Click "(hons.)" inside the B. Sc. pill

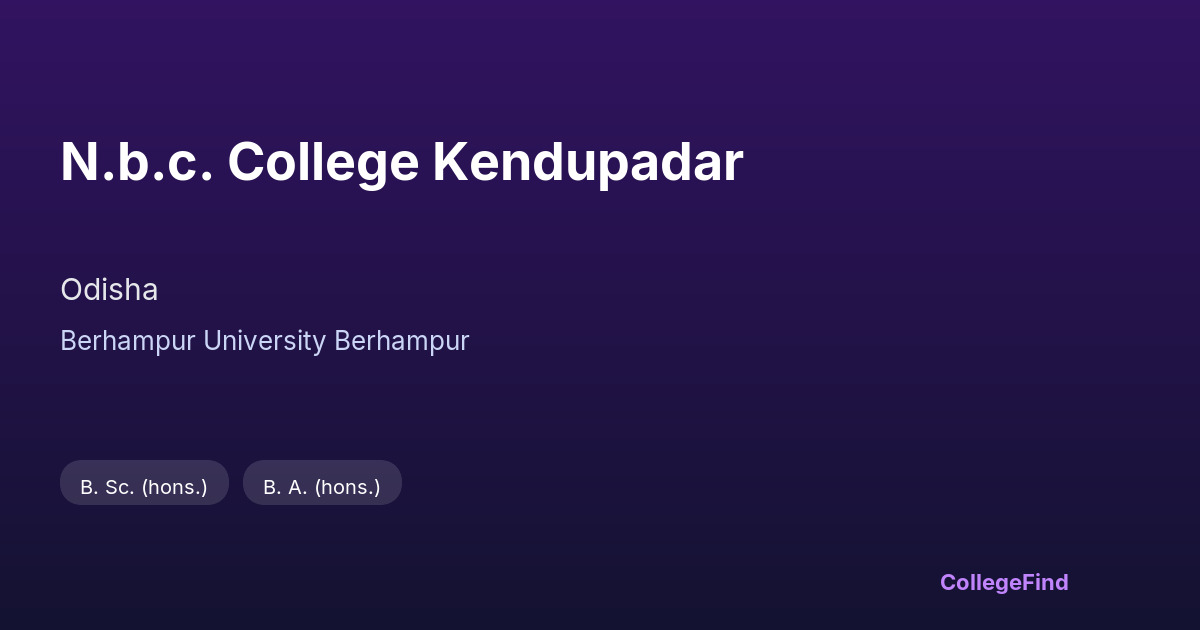click(x=175, y=487)
